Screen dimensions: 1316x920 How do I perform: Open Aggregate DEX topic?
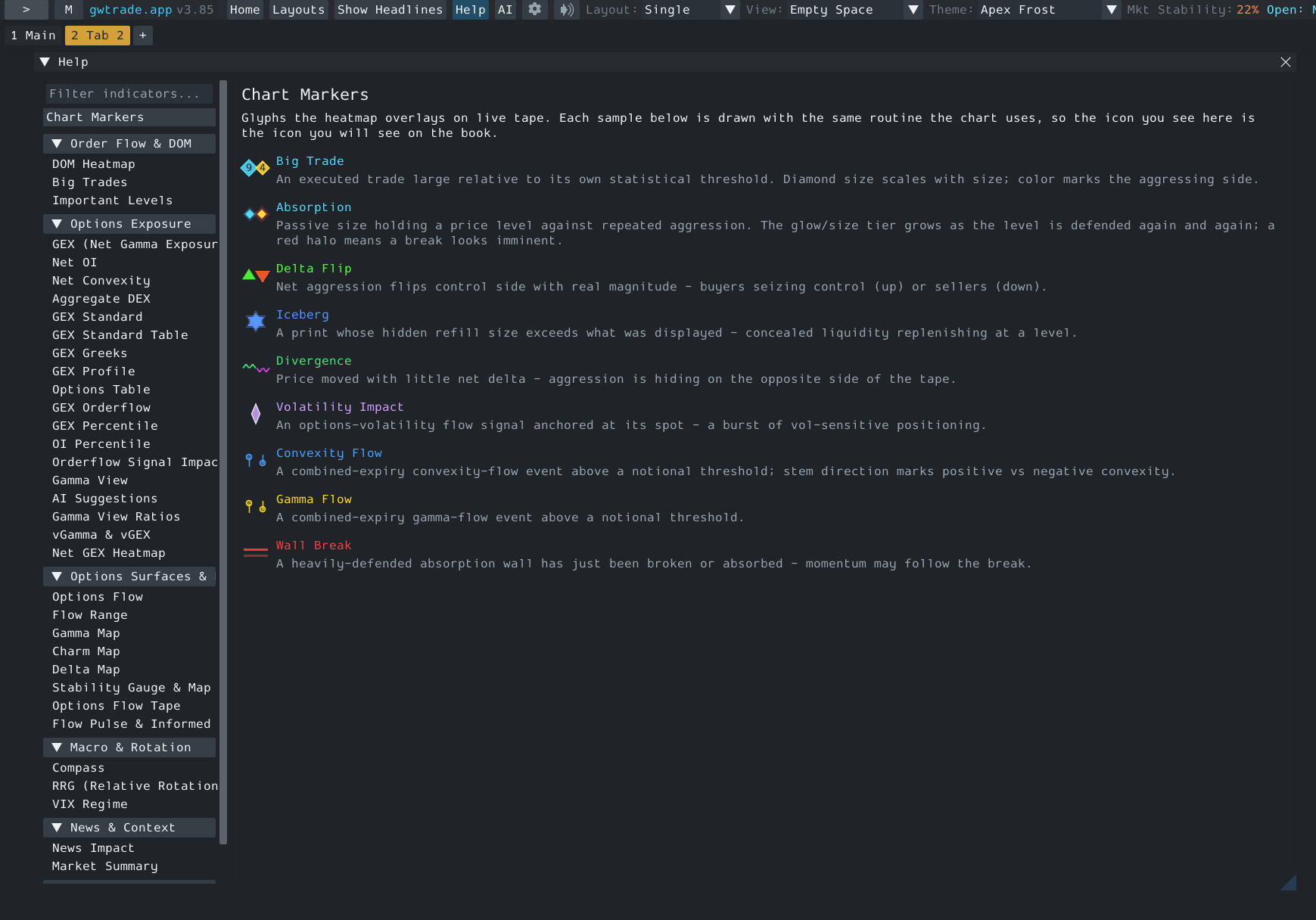pyautogui.click(x=101, y=299)
